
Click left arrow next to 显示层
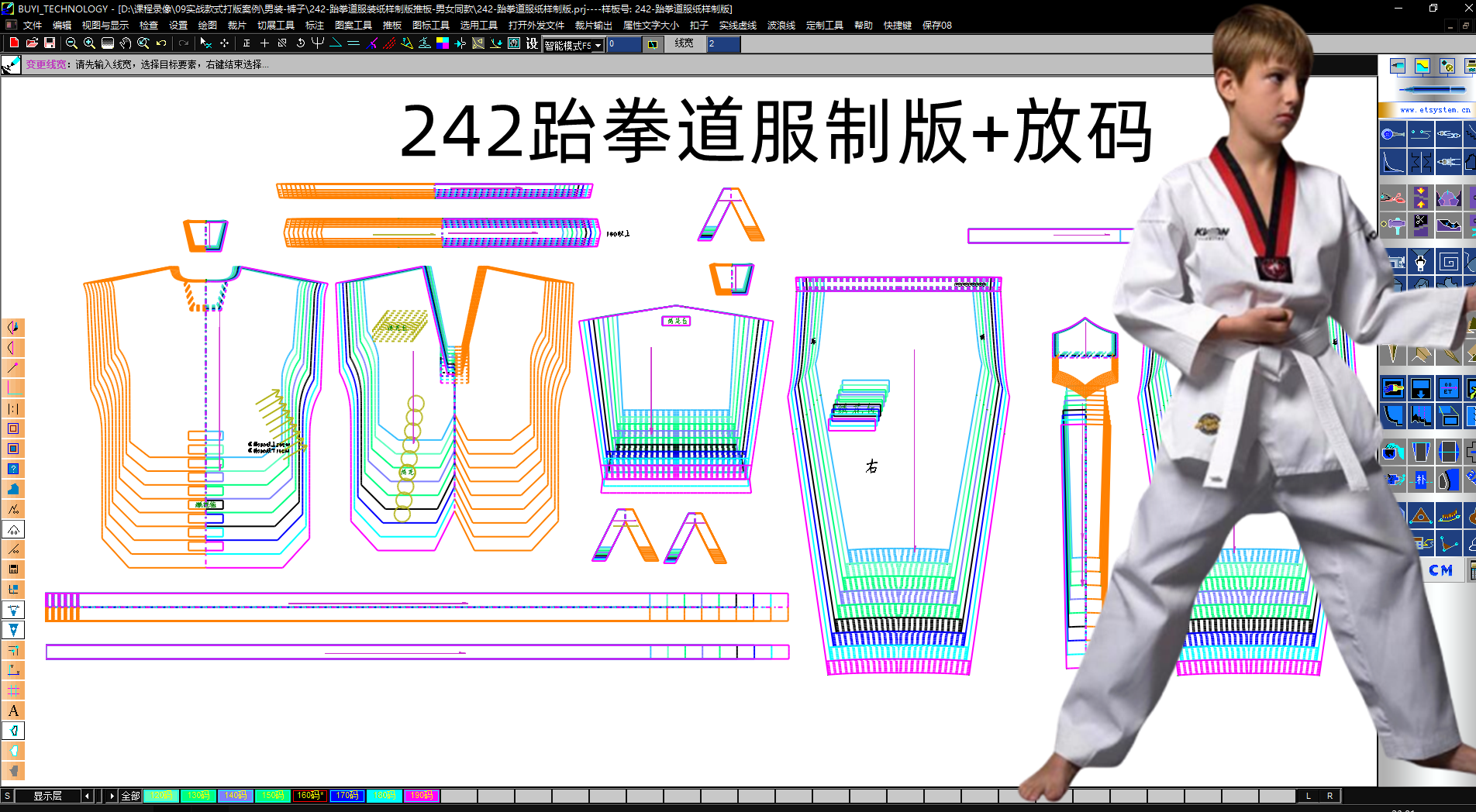[87, 796]
